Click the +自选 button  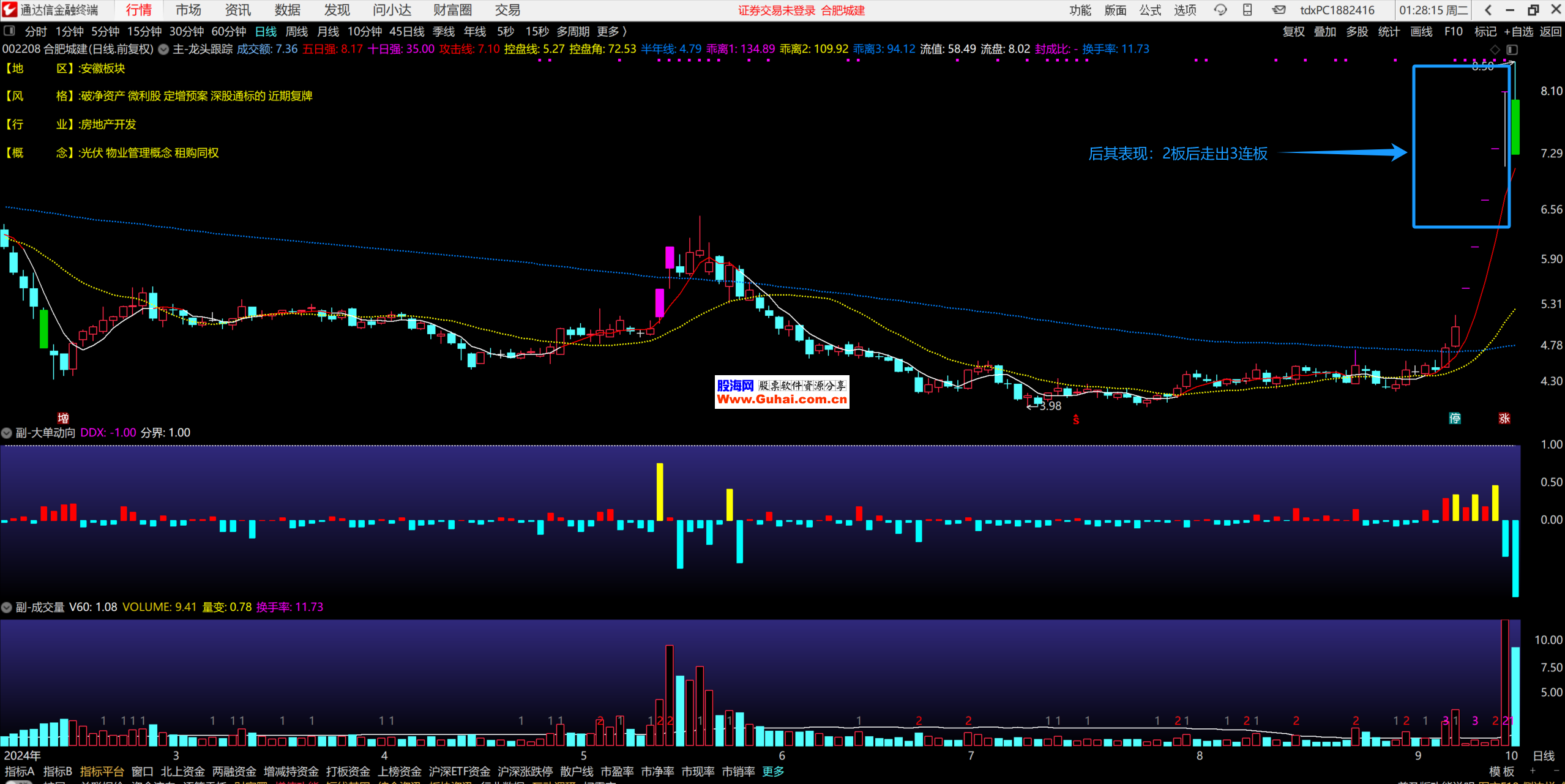tap(1519, 31)
